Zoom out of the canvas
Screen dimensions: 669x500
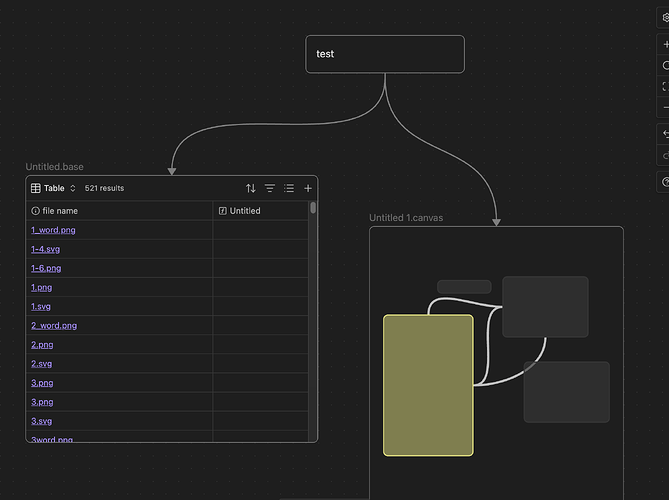tap(666, 107)
